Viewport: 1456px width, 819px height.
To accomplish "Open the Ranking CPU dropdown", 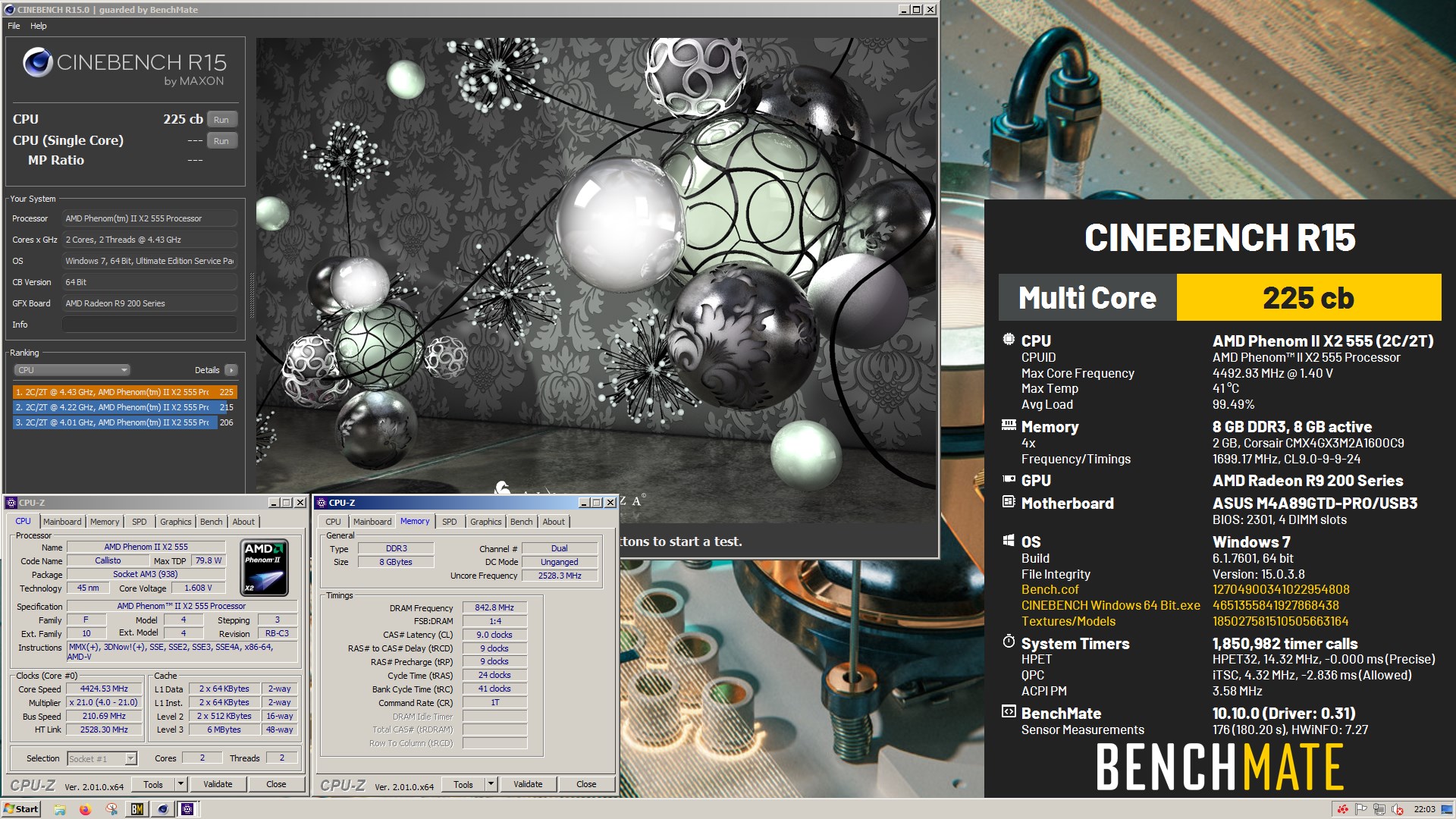I will tap(72, 370).
